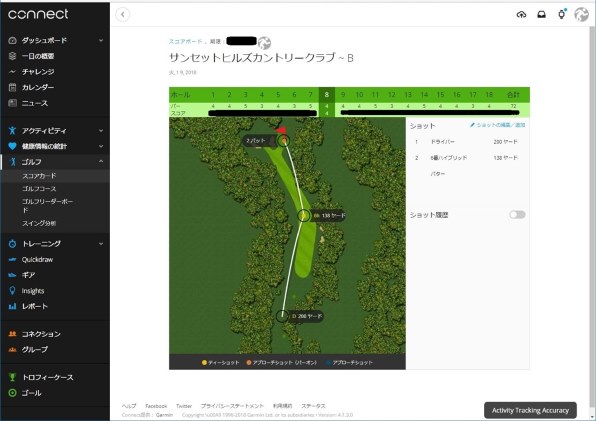
Task: Expand the トレーニング section chevron
Action: (x=101, y=244)
